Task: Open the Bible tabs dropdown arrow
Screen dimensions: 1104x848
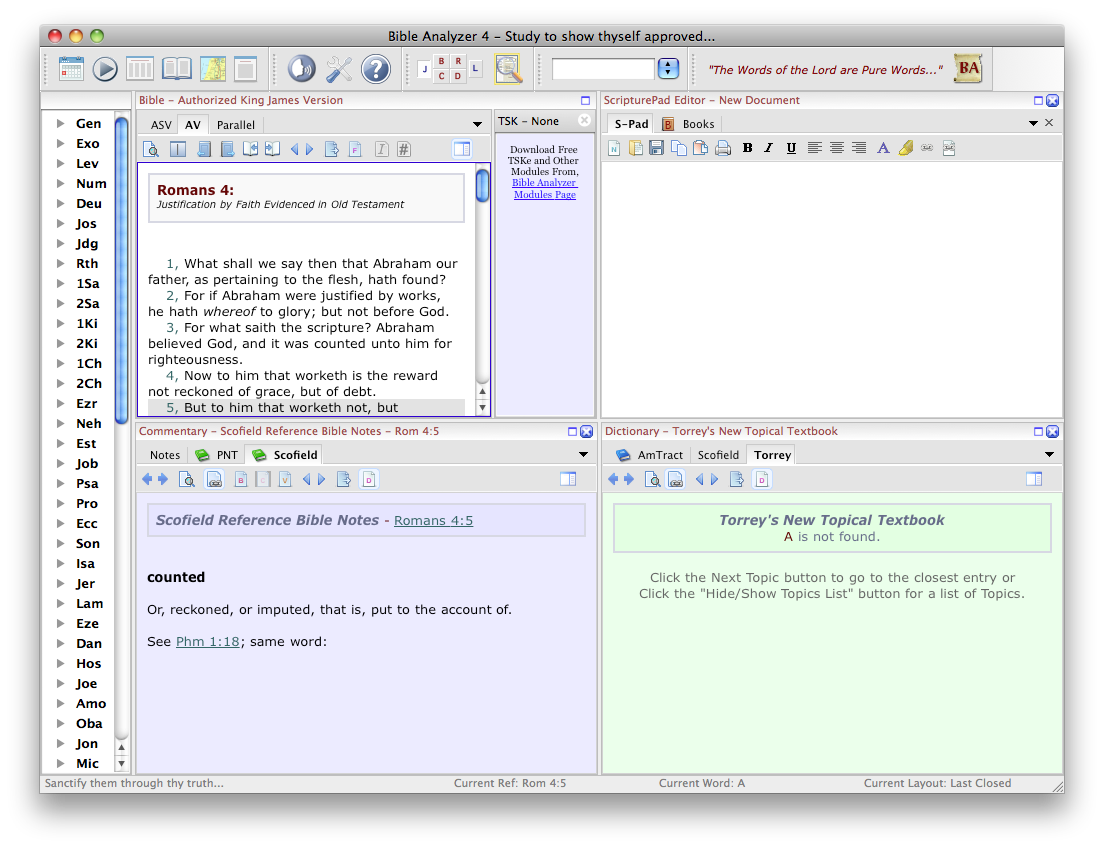Action: point(477,125)
